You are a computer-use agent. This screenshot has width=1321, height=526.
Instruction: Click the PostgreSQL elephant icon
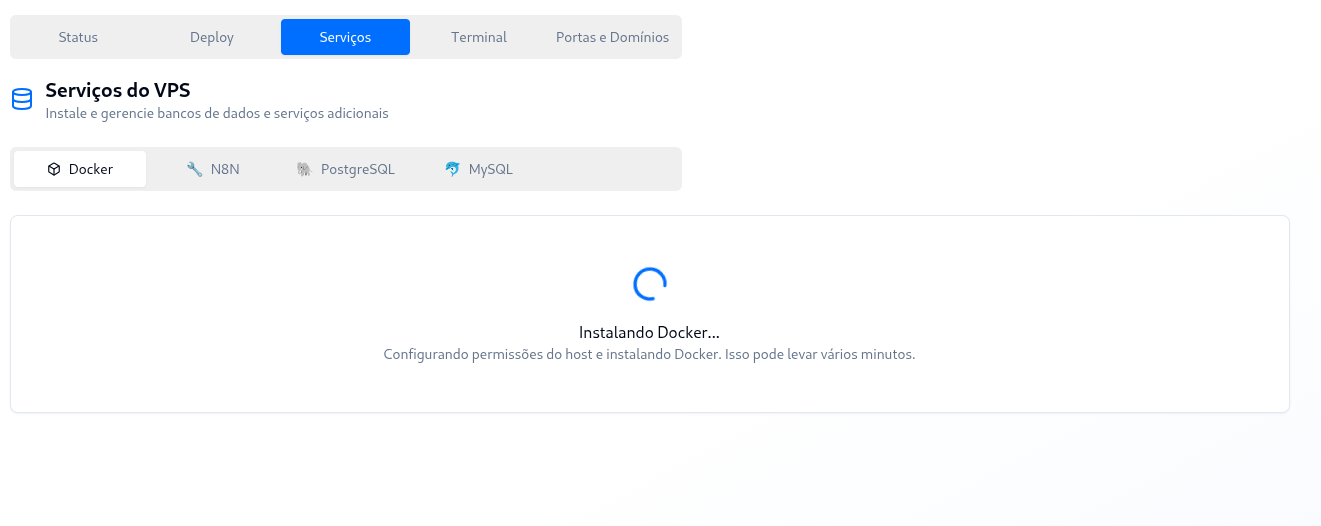tap(304, 169)
